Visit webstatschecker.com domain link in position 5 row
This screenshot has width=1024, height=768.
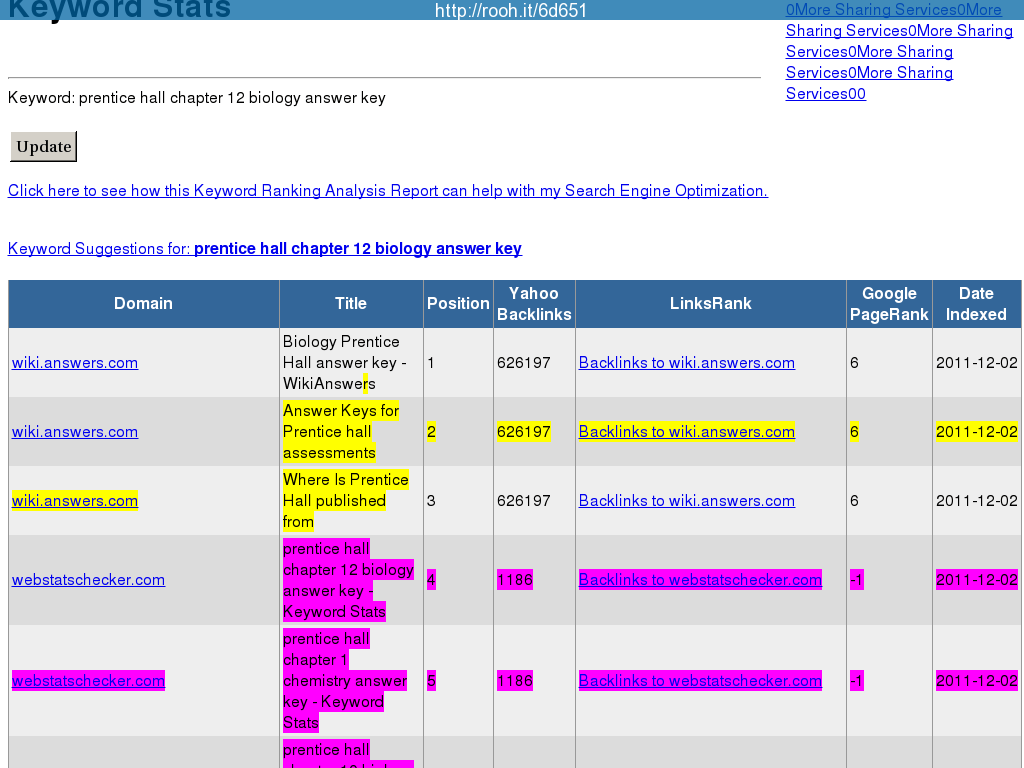coord(88,681)
